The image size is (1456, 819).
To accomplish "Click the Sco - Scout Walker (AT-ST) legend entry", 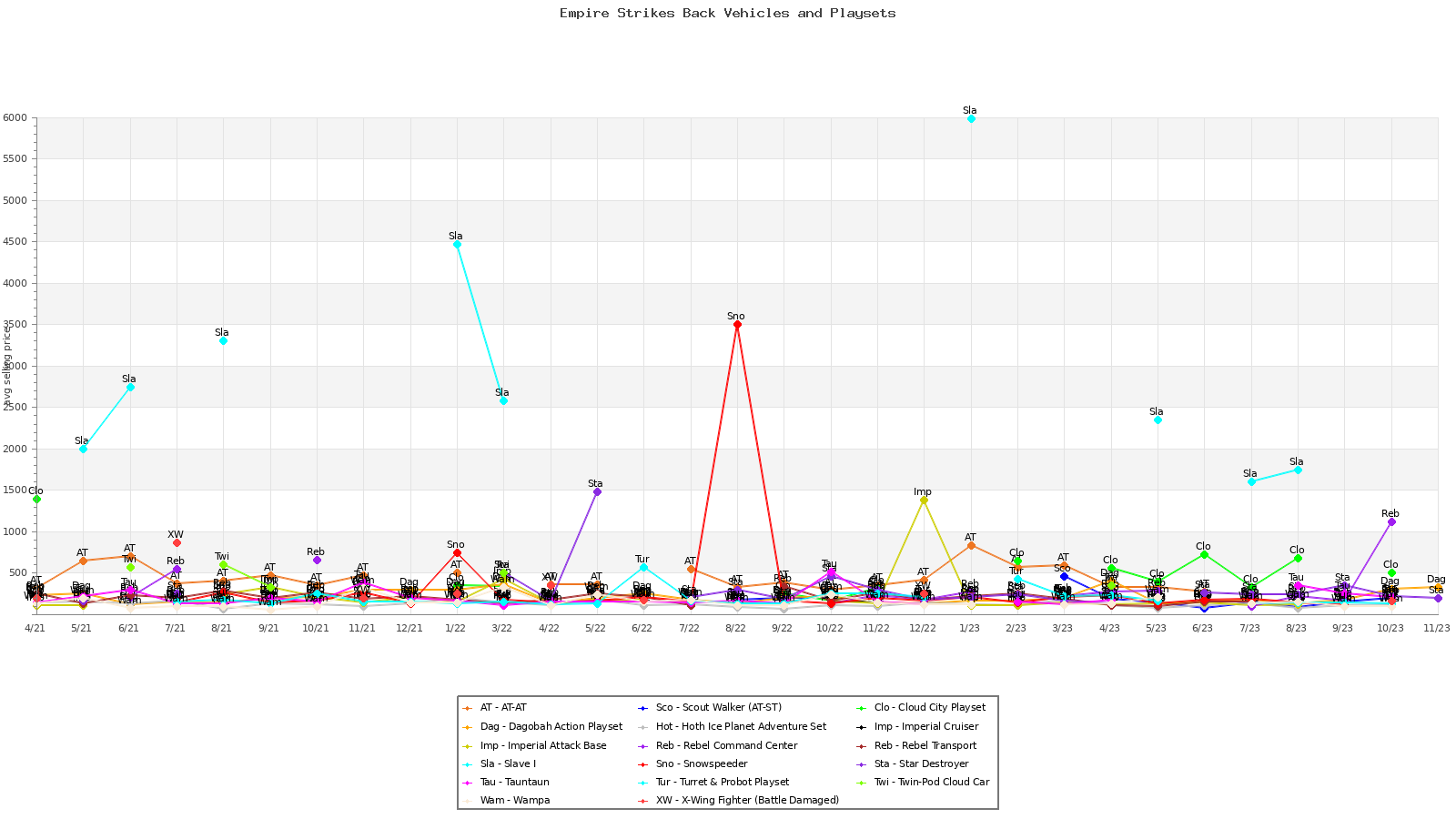I will click(x=709, y=708).
